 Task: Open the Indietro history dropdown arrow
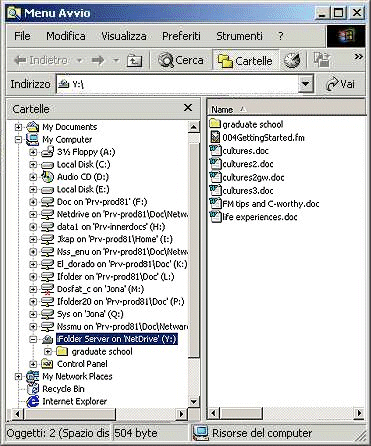79,61
